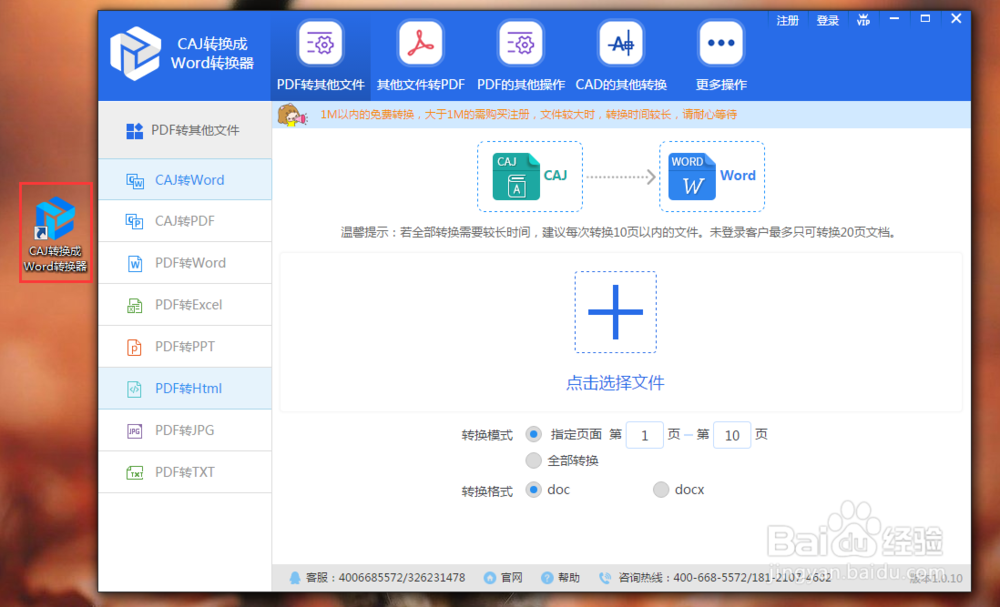
Task: Click the PDF转其他文件 sidebar header
Action: coord(185,131)
